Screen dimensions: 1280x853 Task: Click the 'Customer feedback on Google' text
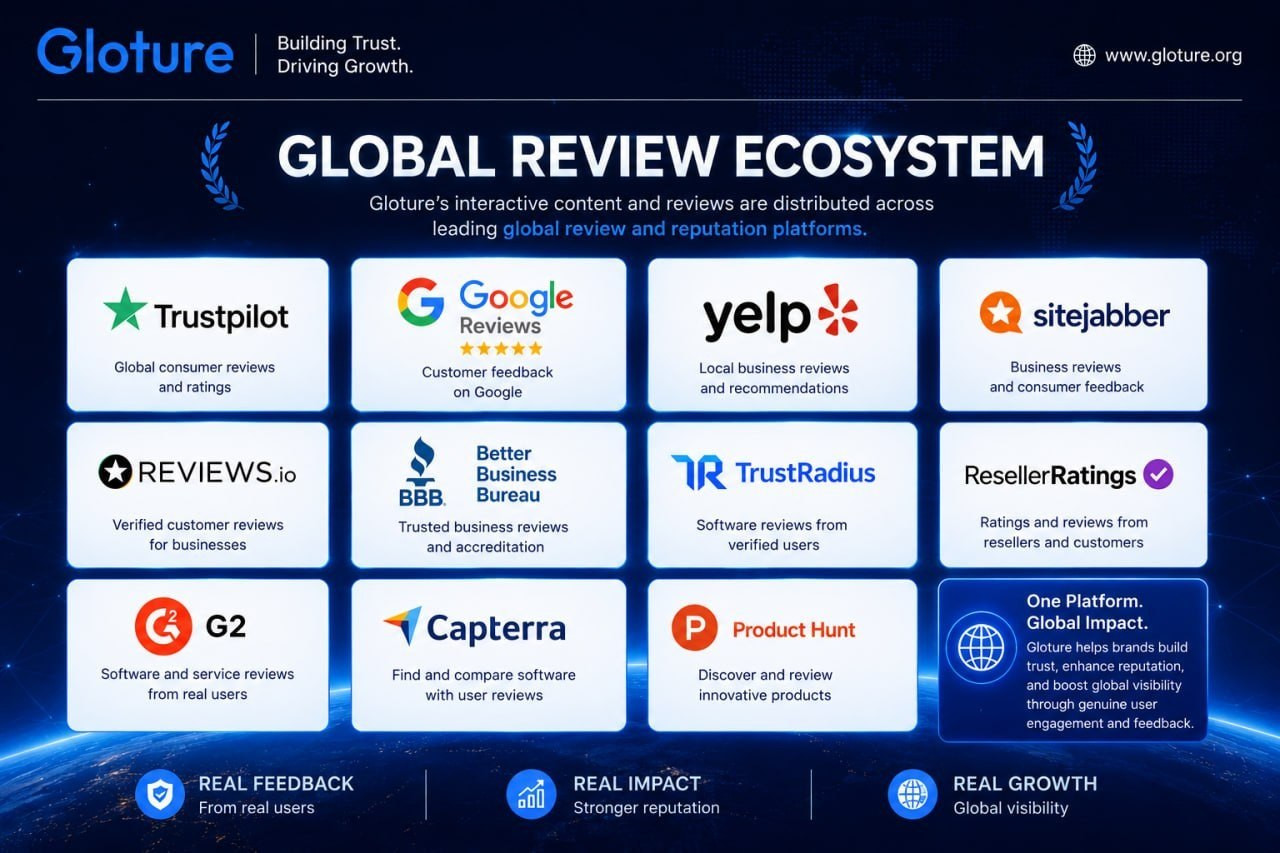point(487,382)
